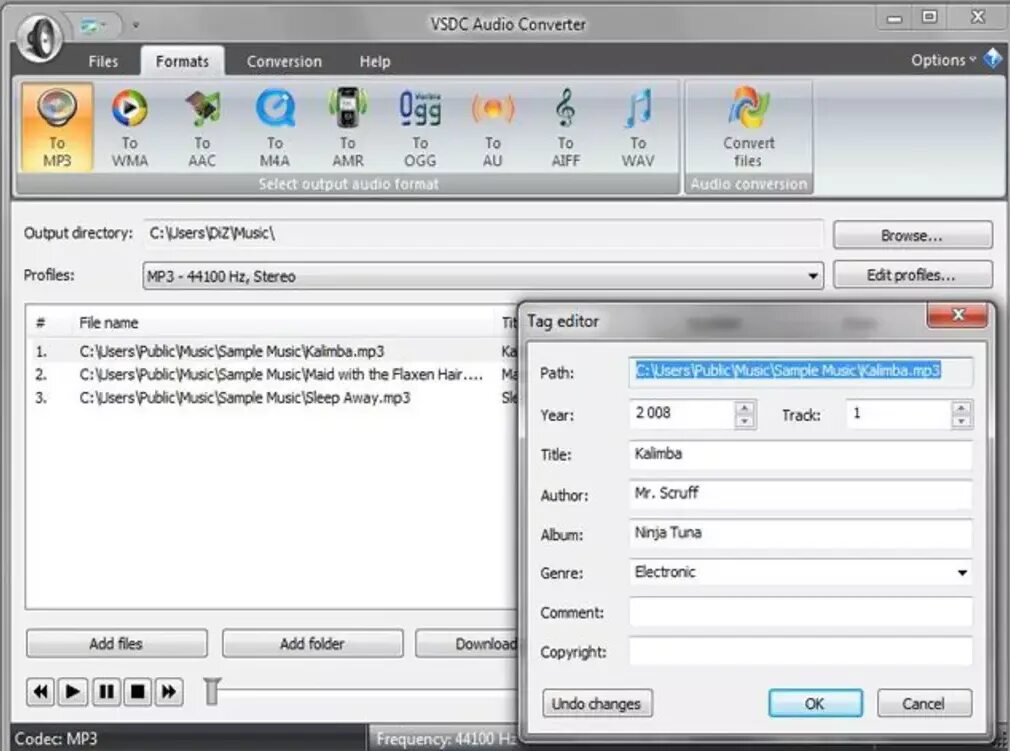Expand the Profiles dropdown
Image resolution: width=1010 pixels, height=751 pixels.
point(813,276)
